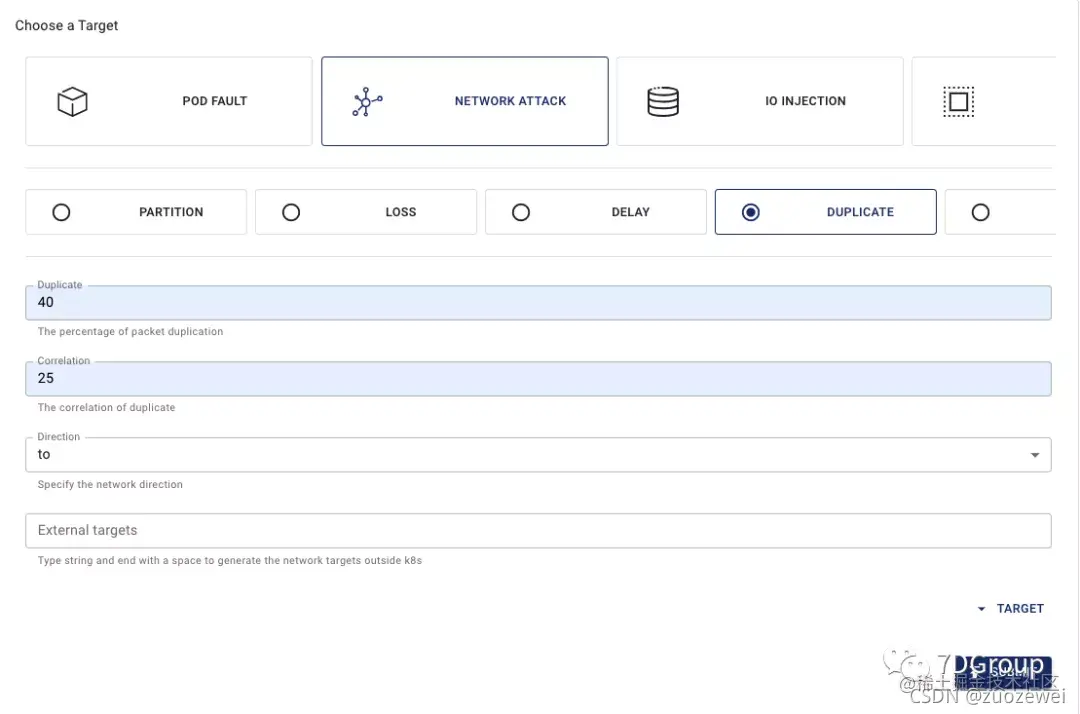Click the Correlation input field
The height and width of the screenshot is (714, 1080).
(x=539, y=379)
